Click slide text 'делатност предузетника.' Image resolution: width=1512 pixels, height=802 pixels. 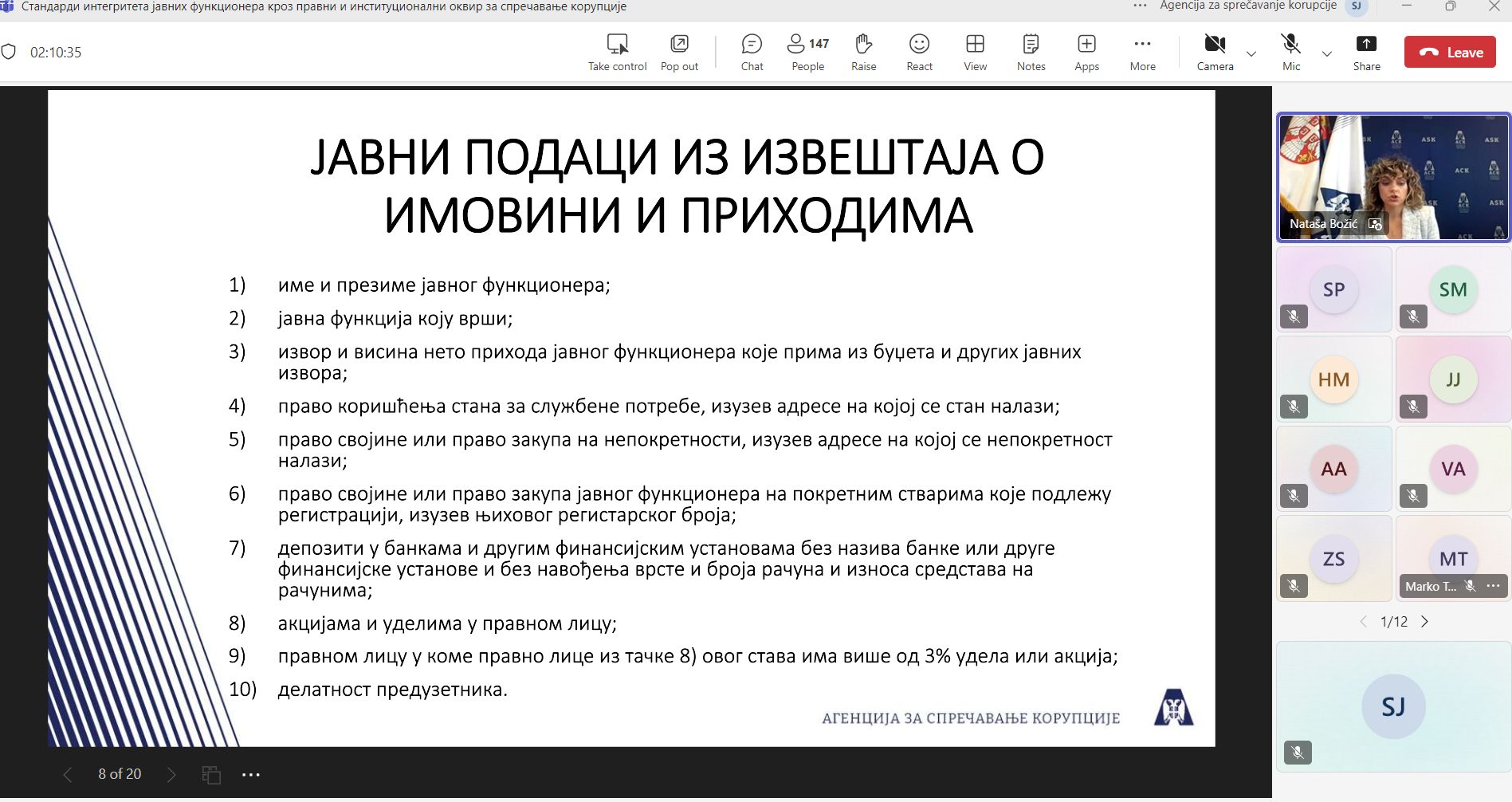point(392,690)
